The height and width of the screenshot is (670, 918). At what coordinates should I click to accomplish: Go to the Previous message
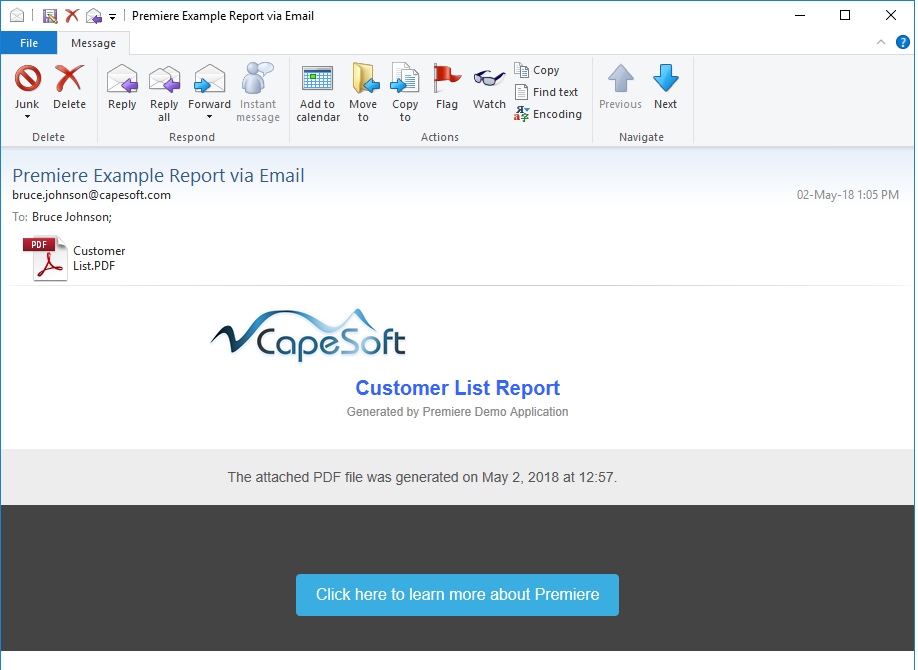pyautogui.click(x=620, y=87)
